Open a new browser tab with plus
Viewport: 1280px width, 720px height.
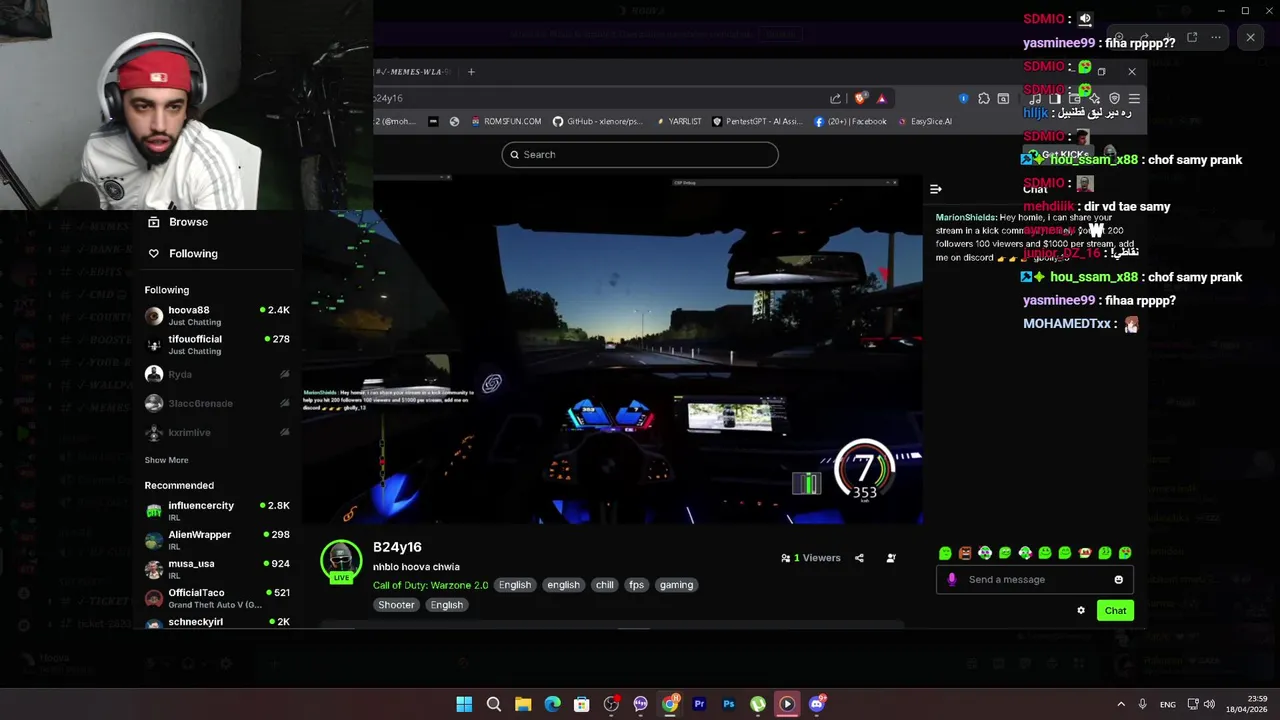(x=471, y=71)
